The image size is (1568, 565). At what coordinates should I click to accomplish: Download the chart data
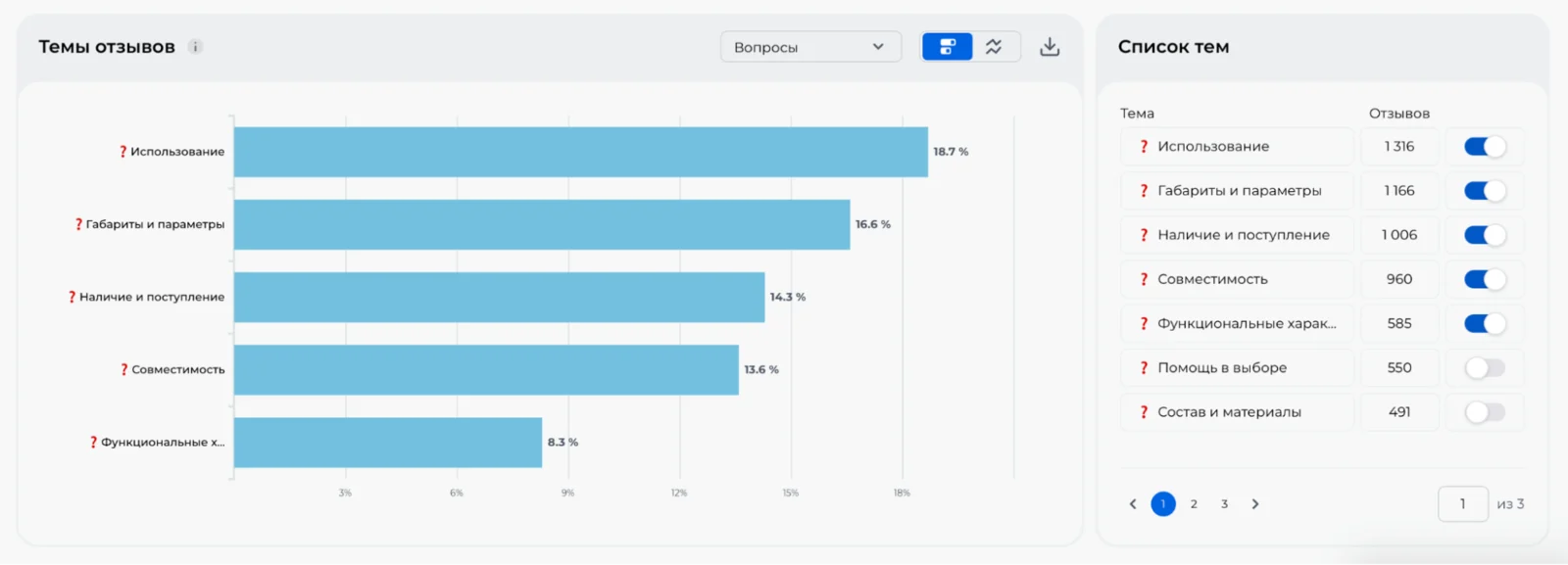pos(1050,47)
